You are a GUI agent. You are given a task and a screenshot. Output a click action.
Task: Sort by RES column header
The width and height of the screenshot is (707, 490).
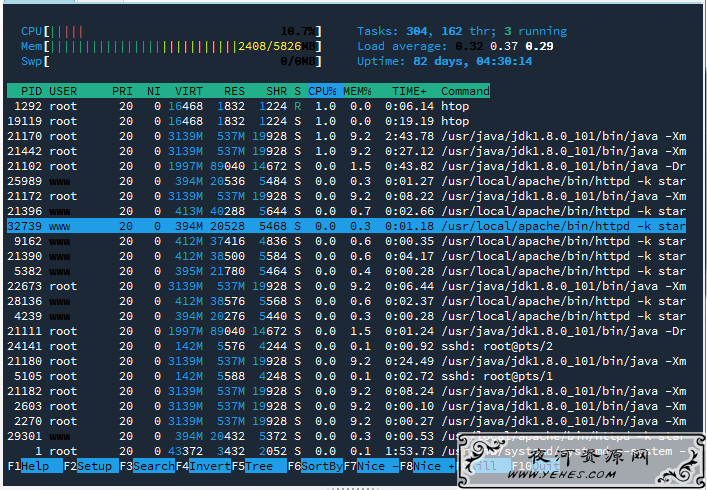(x=234, y=91)
